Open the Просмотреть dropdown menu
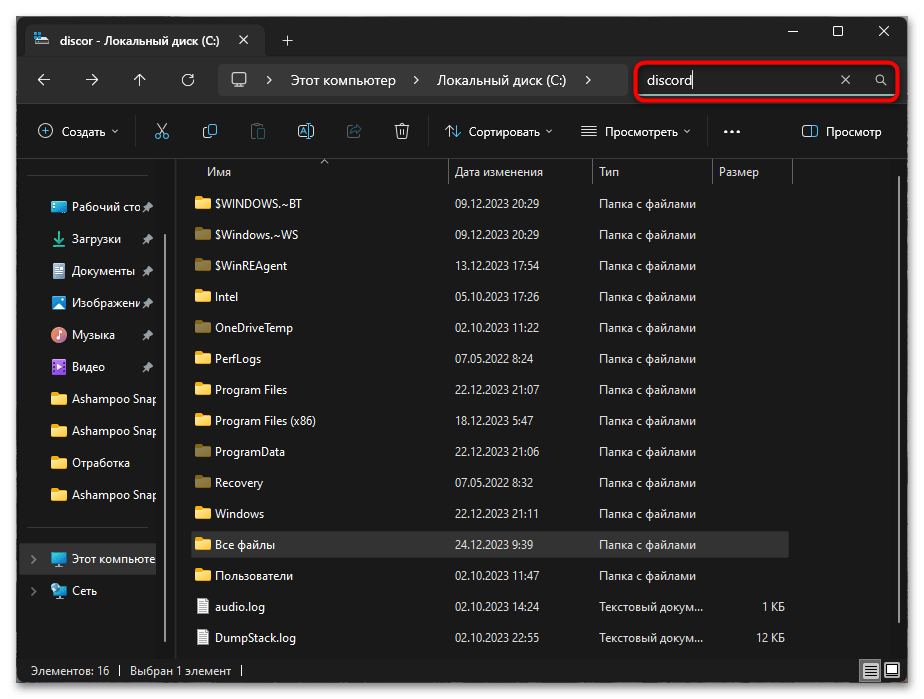This screenshot has width=924, height=699. (634, 131)
